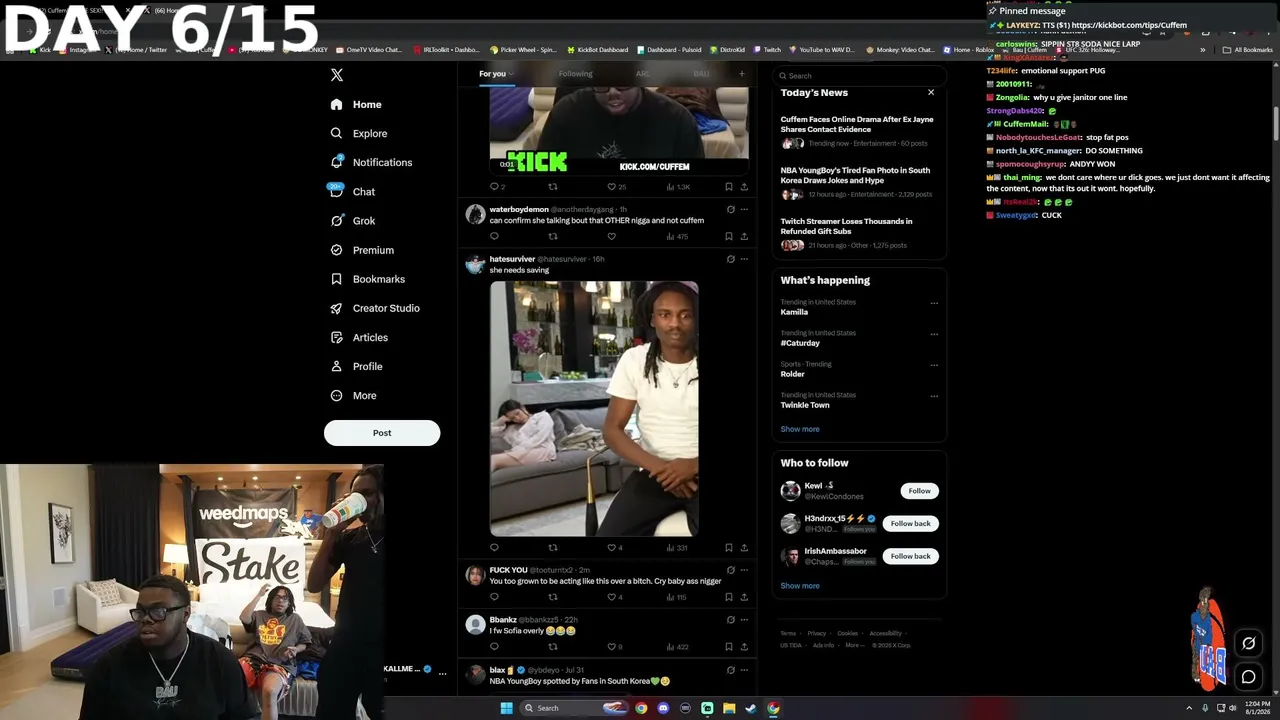Screen dimensions: 1280x720
Task: Click the Post button
Action: [382, 433]
